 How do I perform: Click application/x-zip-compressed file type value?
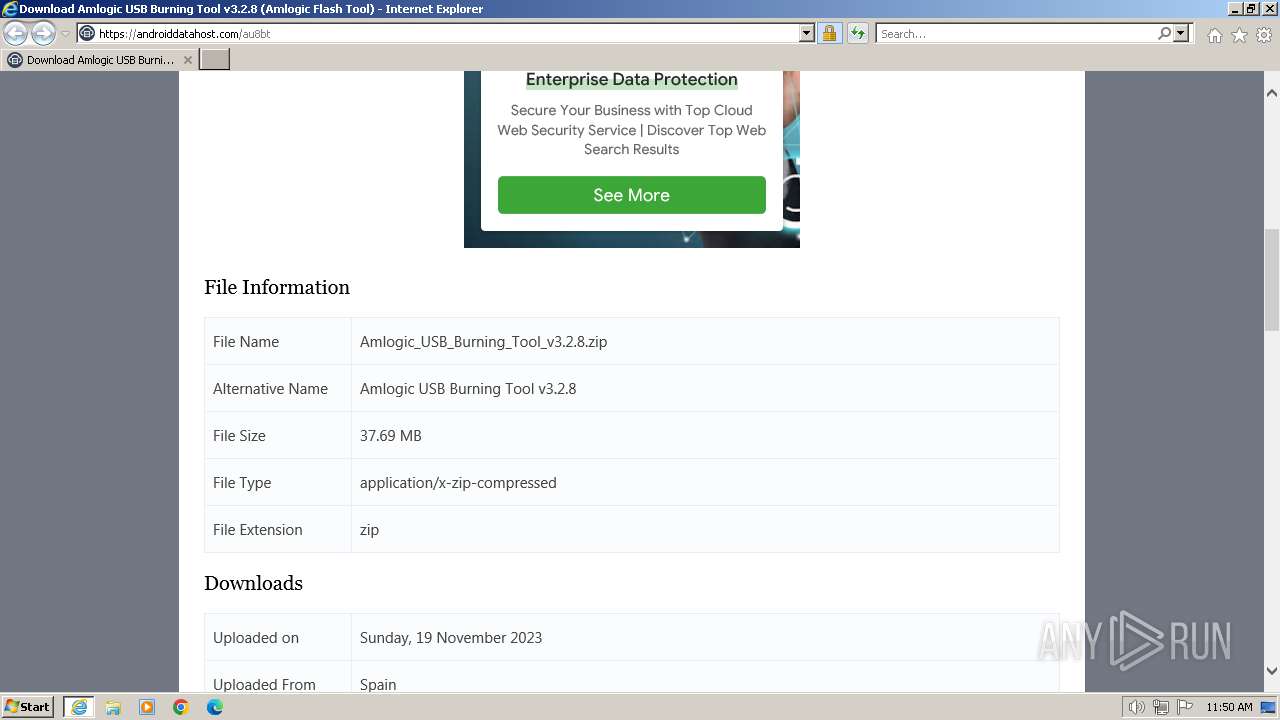point(458,482)
